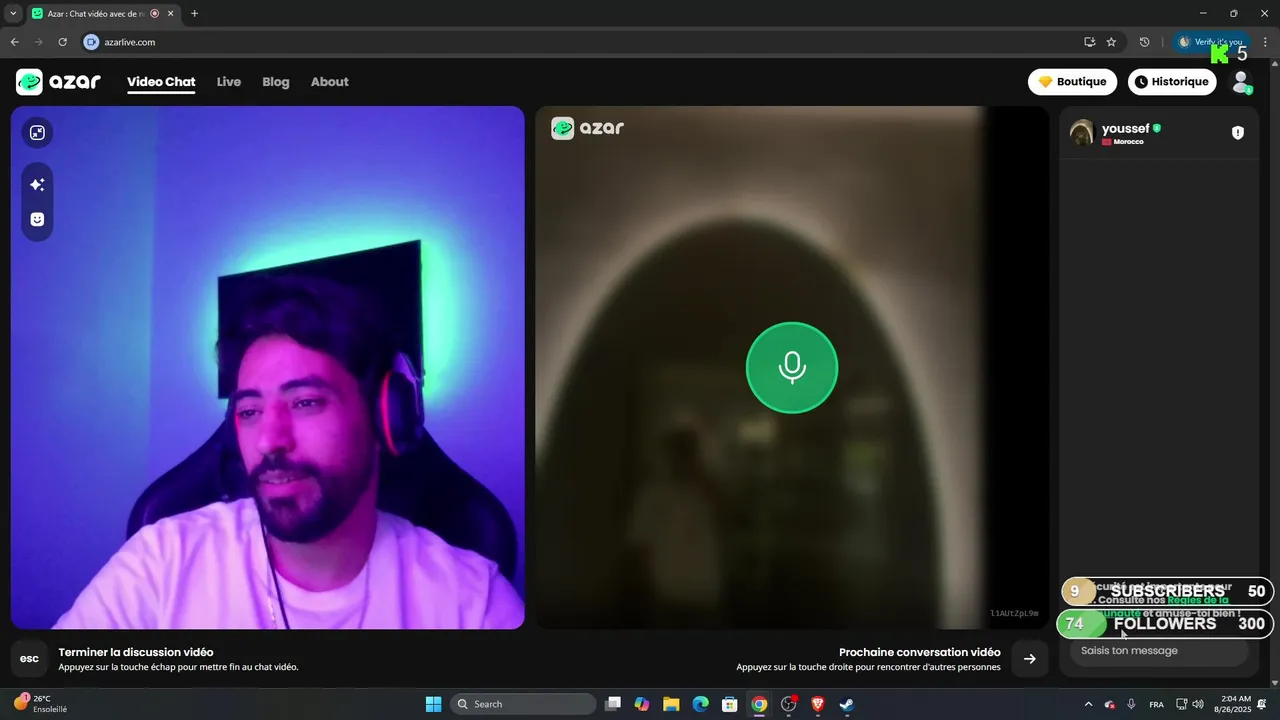Screen dimensions: 1280x720
Task: Click the Azar logo in the header
Action: (58, 82)
